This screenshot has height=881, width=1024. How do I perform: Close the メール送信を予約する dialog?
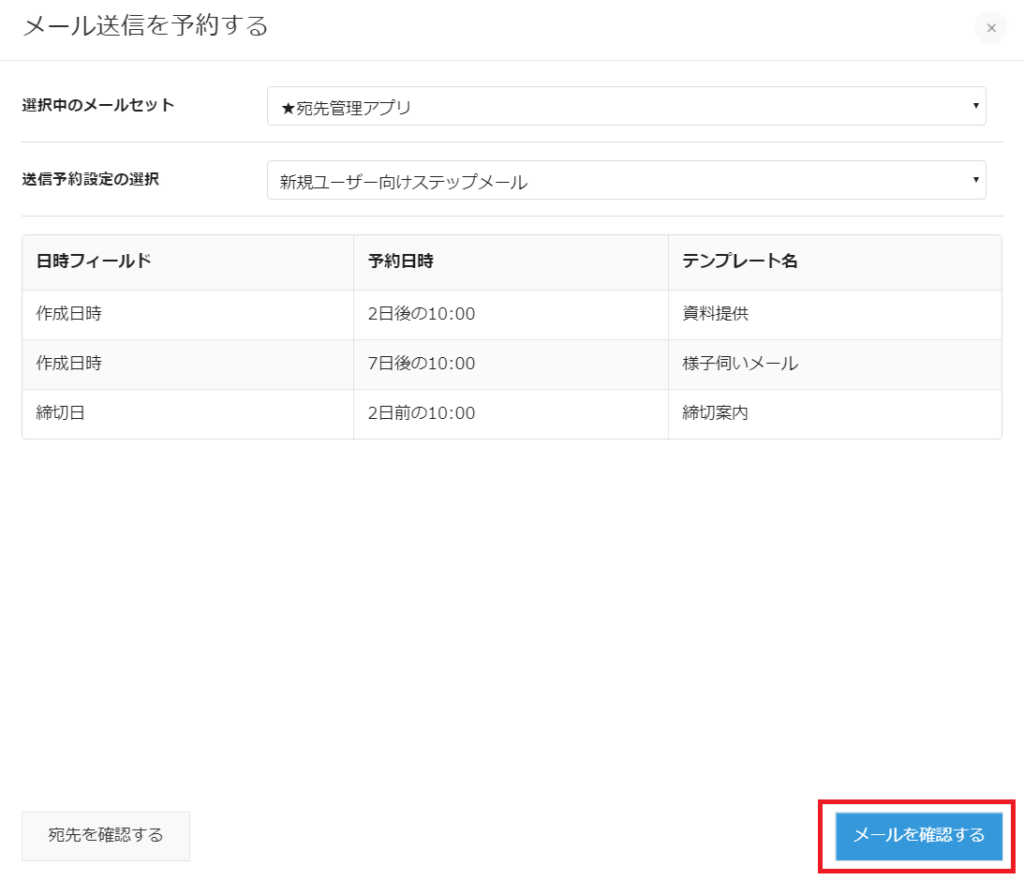990,28
